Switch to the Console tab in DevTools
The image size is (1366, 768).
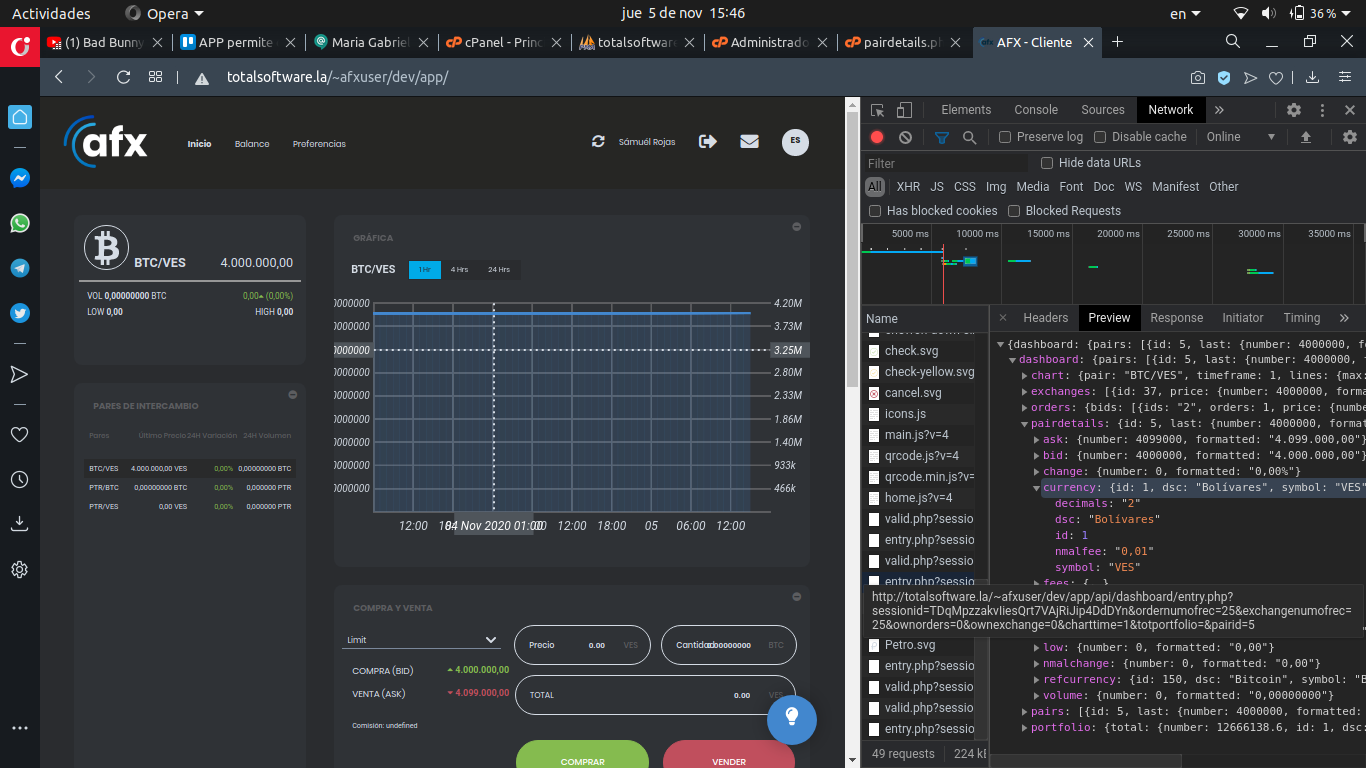[1035, 110]
